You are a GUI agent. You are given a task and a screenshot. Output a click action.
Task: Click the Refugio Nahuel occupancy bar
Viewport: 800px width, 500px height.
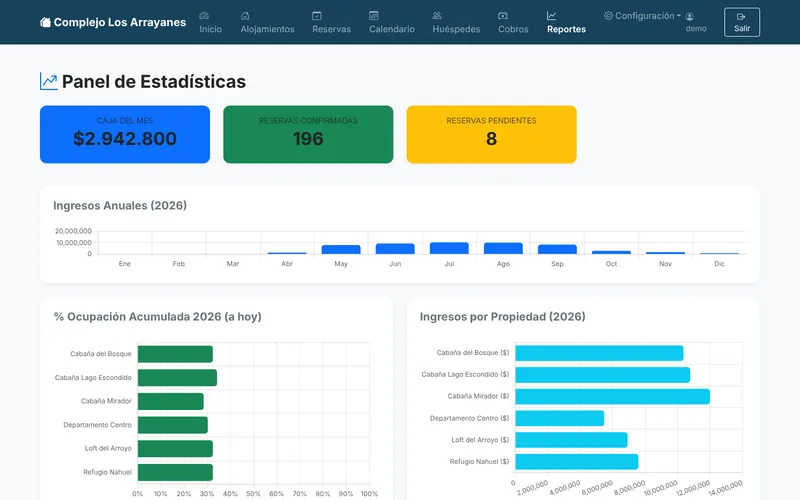click(176, 472)
